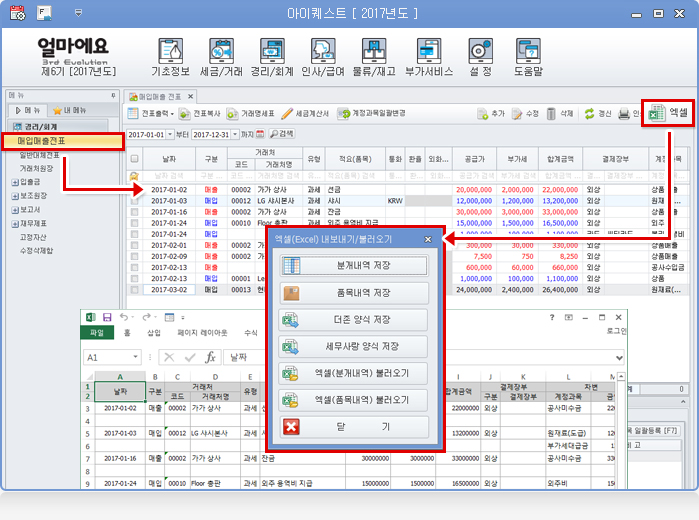Open the 세금/거래 module icon
The width and height of the screenshot is (699, 520).
click(x=222, y=51)
